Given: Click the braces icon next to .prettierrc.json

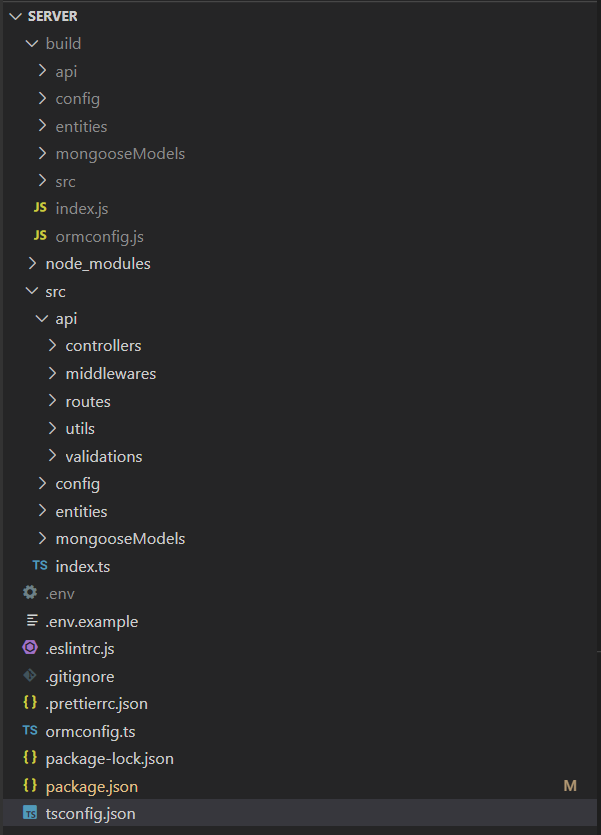Looking at the screenshot, I should click(30, 703).
